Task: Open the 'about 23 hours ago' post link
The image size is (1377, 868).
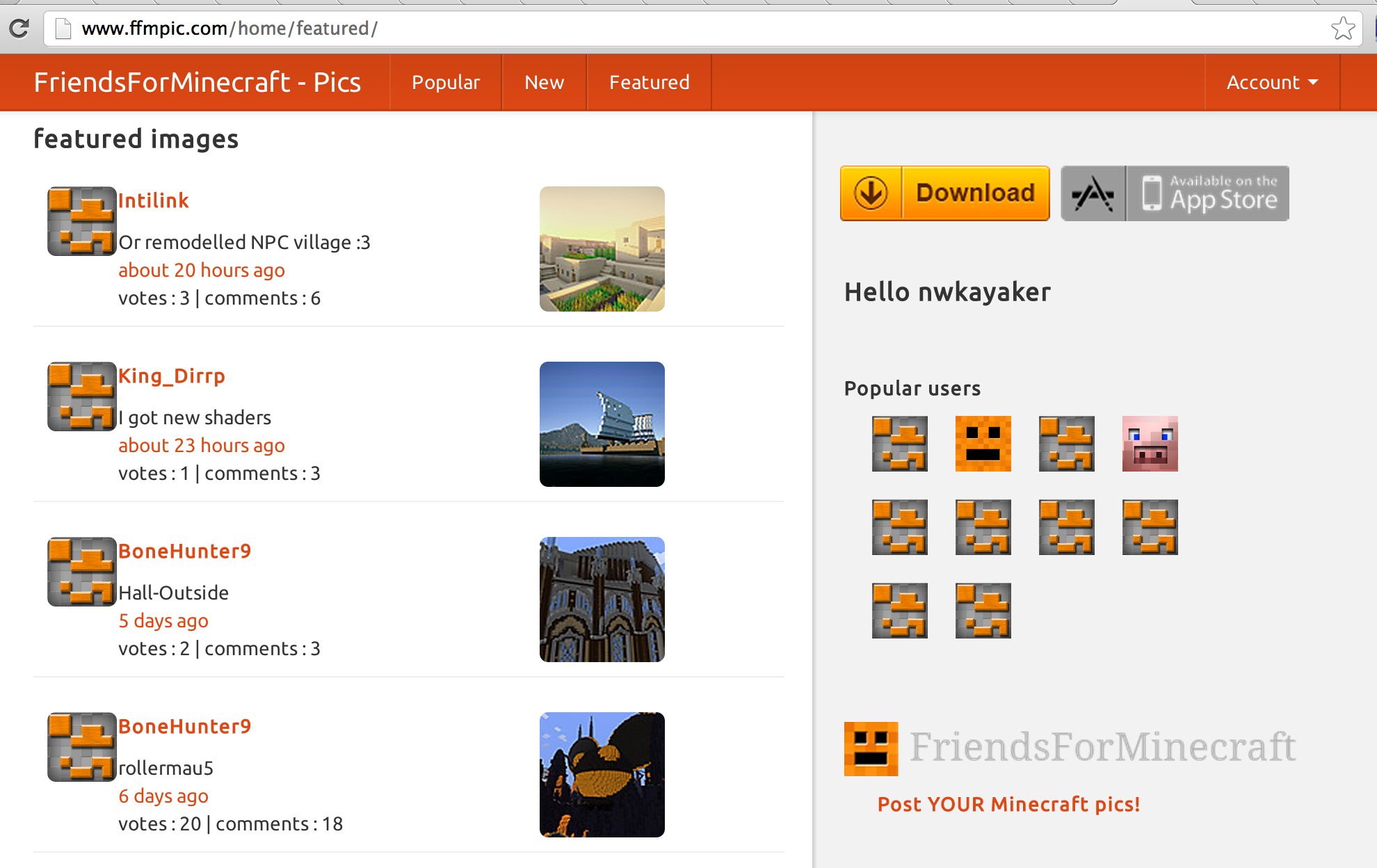Action: 202,445
